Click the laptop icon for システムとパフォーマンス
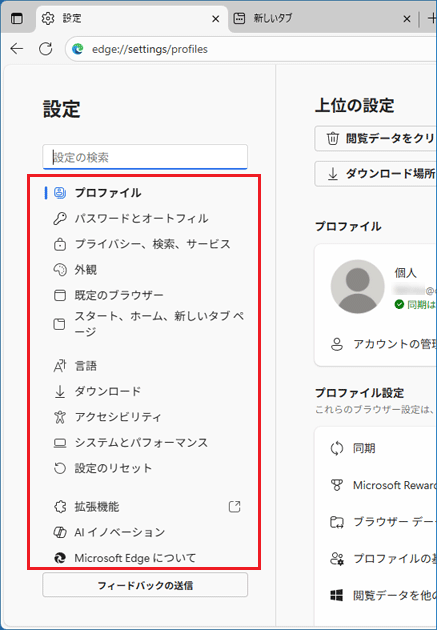 click(59, 443)
